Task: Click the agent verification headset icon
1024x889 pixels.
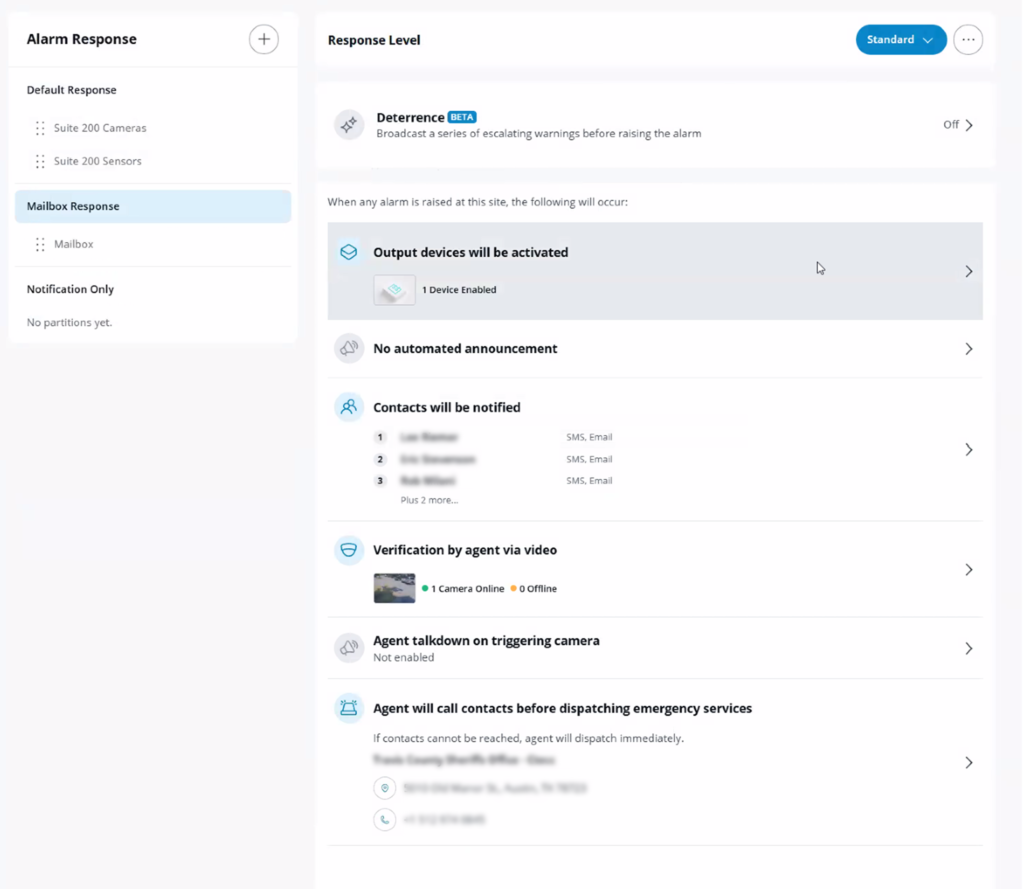Action: pyautogui.click(x=349, y=550)
